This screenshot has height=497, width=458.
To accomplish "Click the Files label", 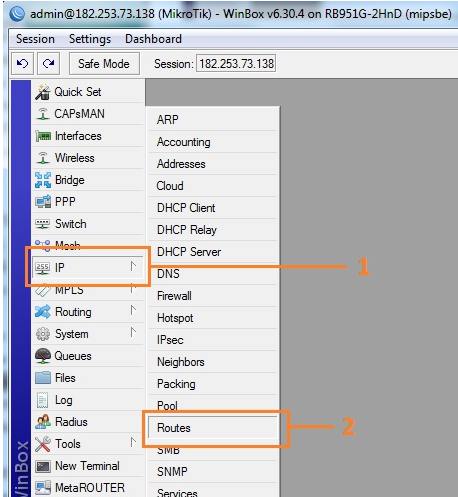I will tap(65, 378).
